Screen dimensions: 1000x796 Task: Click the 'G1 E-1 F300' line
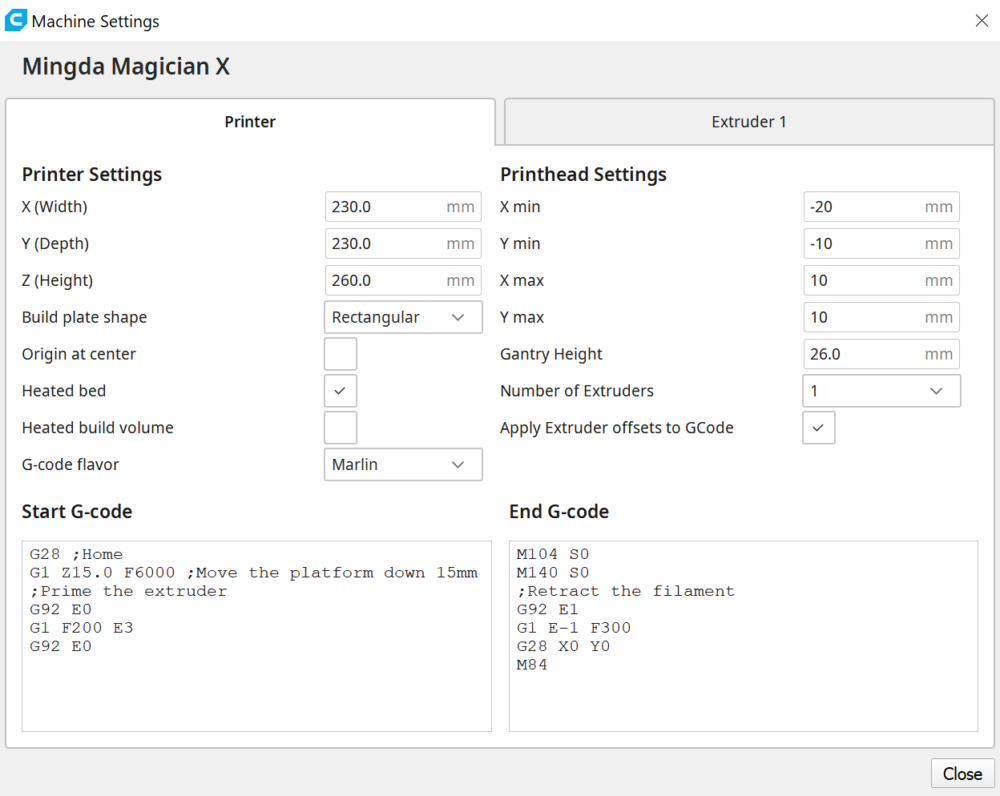pyautogui.click(x=573, y=628)
